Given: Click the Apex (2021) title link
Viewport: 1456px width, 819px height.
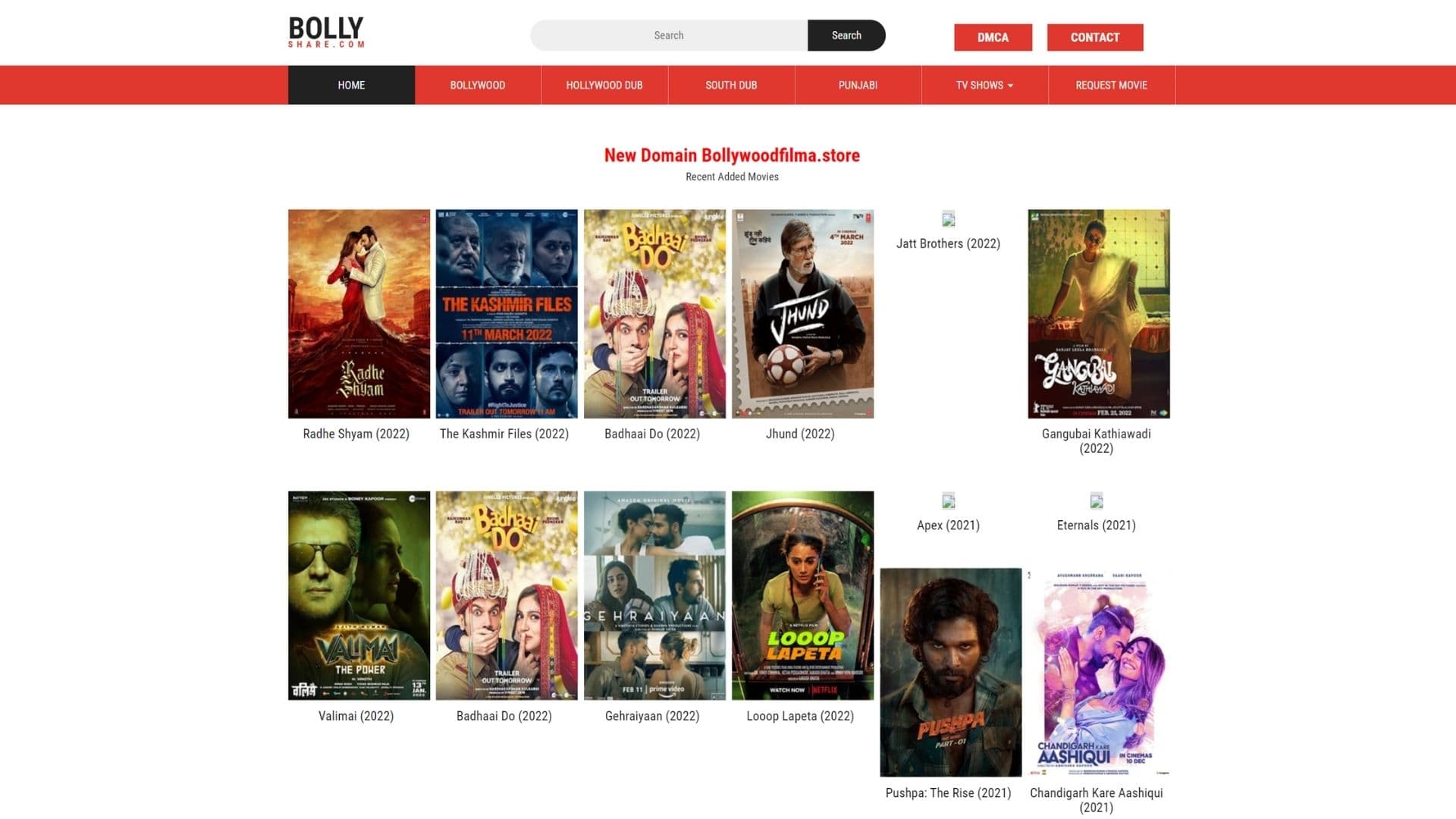Looking at the screenshot, I should tap(948, 526).
